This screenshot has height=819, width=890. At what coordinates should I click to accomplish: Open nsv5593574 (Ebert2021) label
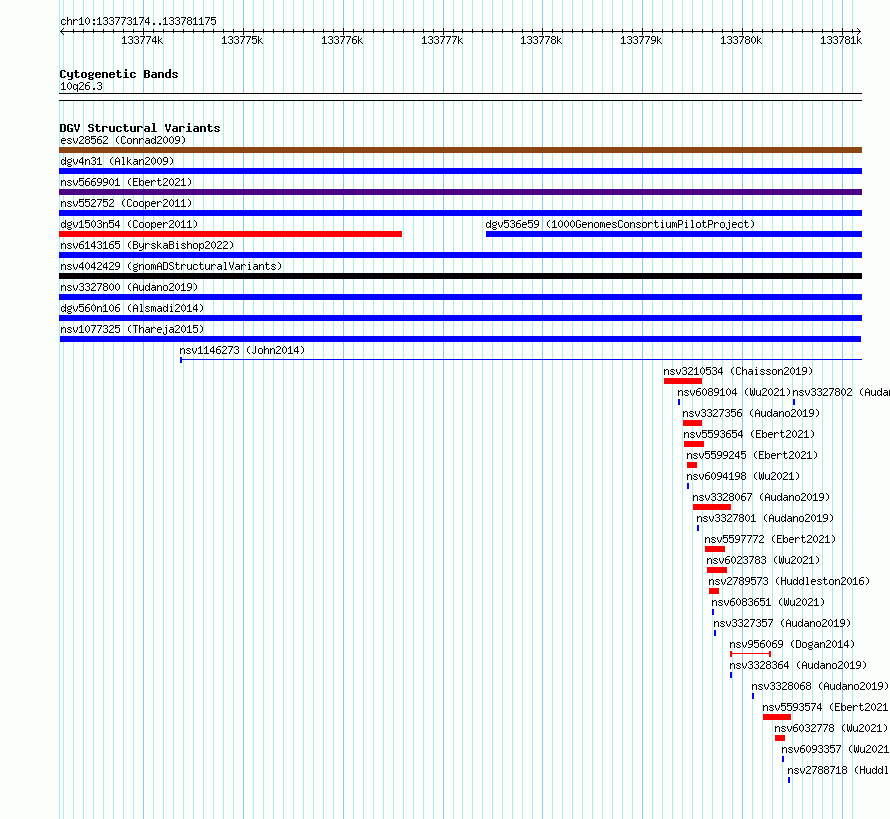pyautogui.click(x=826, y=707)
